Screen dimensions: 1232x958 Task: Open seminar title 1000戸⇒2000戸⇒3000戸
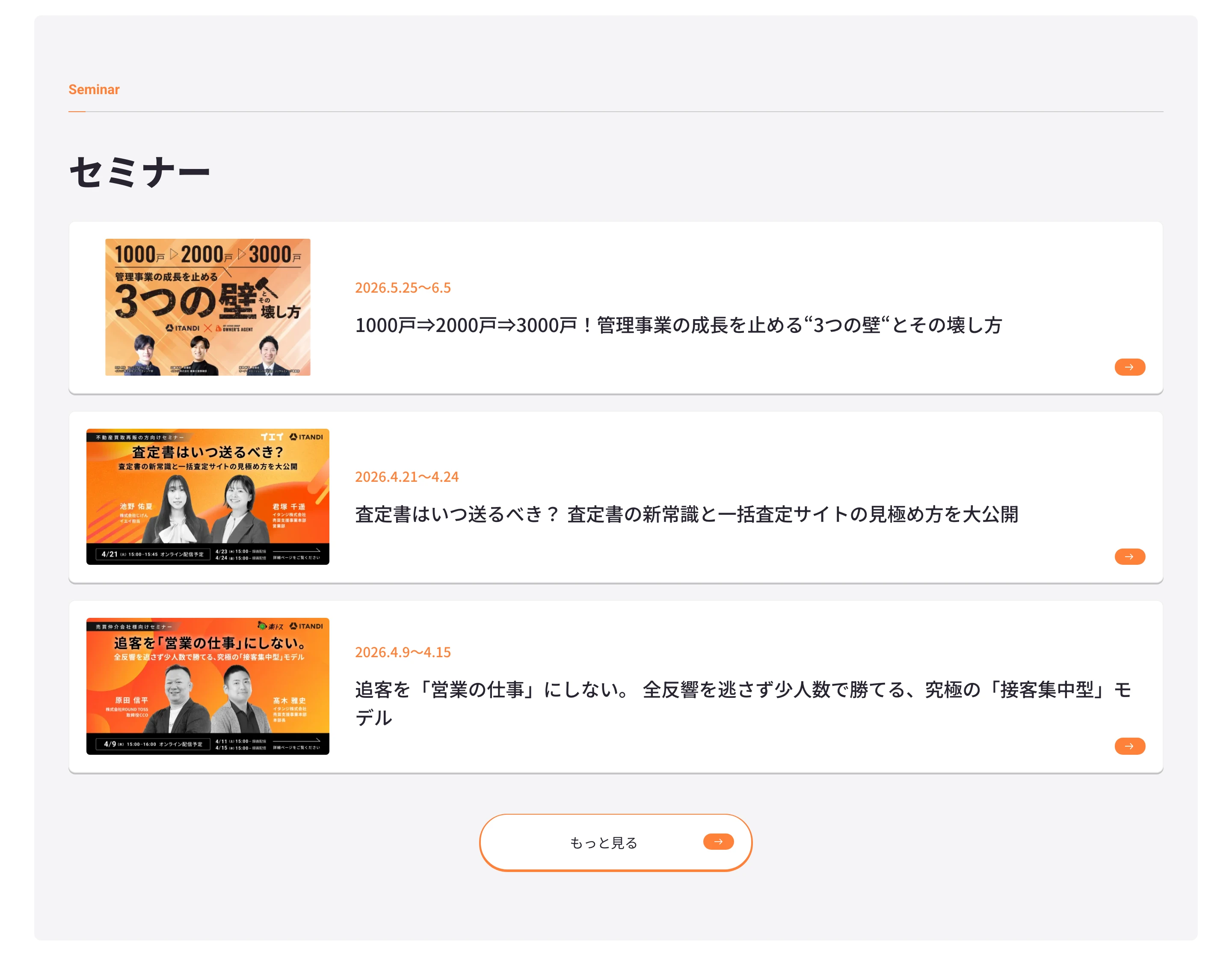[678, 325]
